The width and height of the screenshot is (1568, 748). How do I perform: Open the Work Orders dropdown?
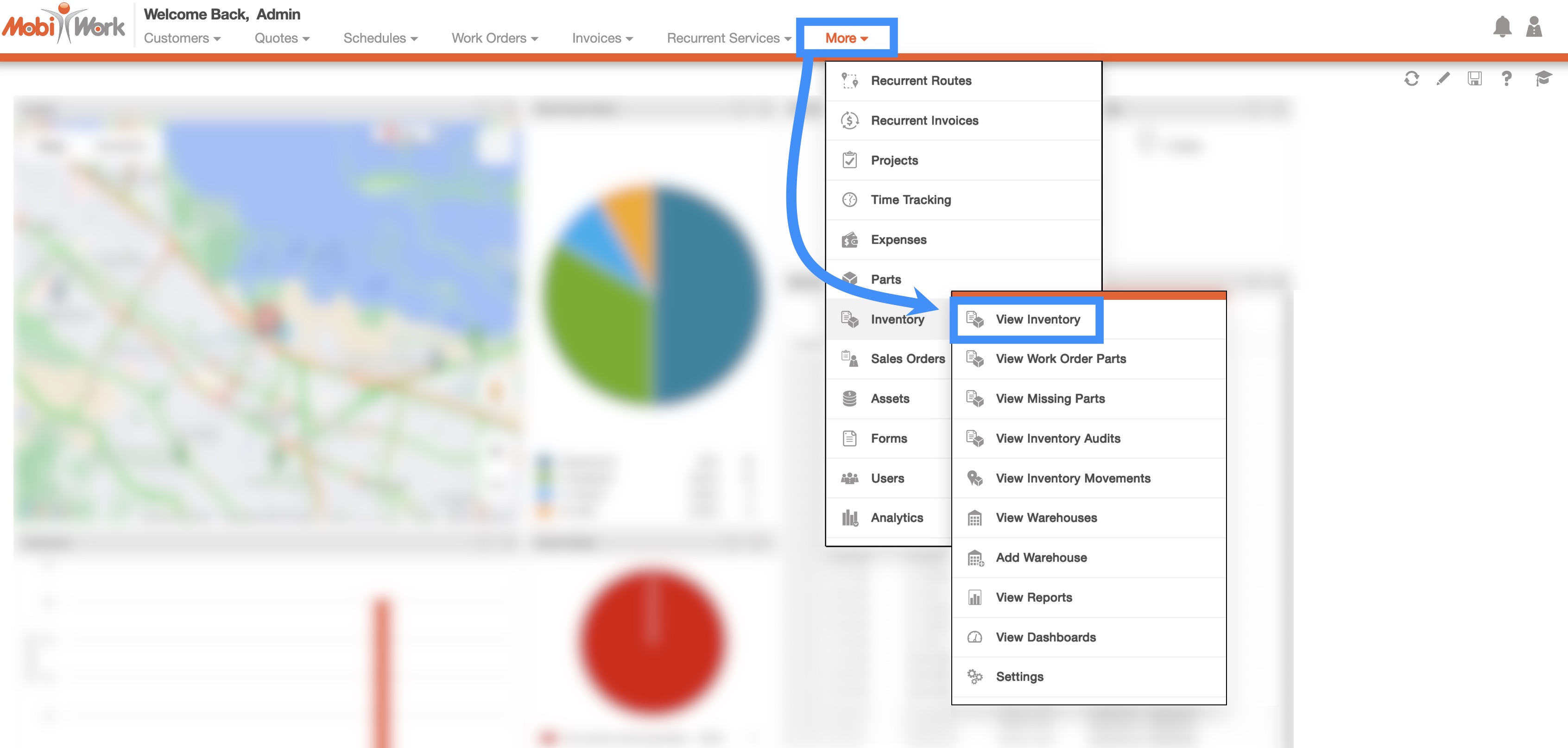[494, 38]
